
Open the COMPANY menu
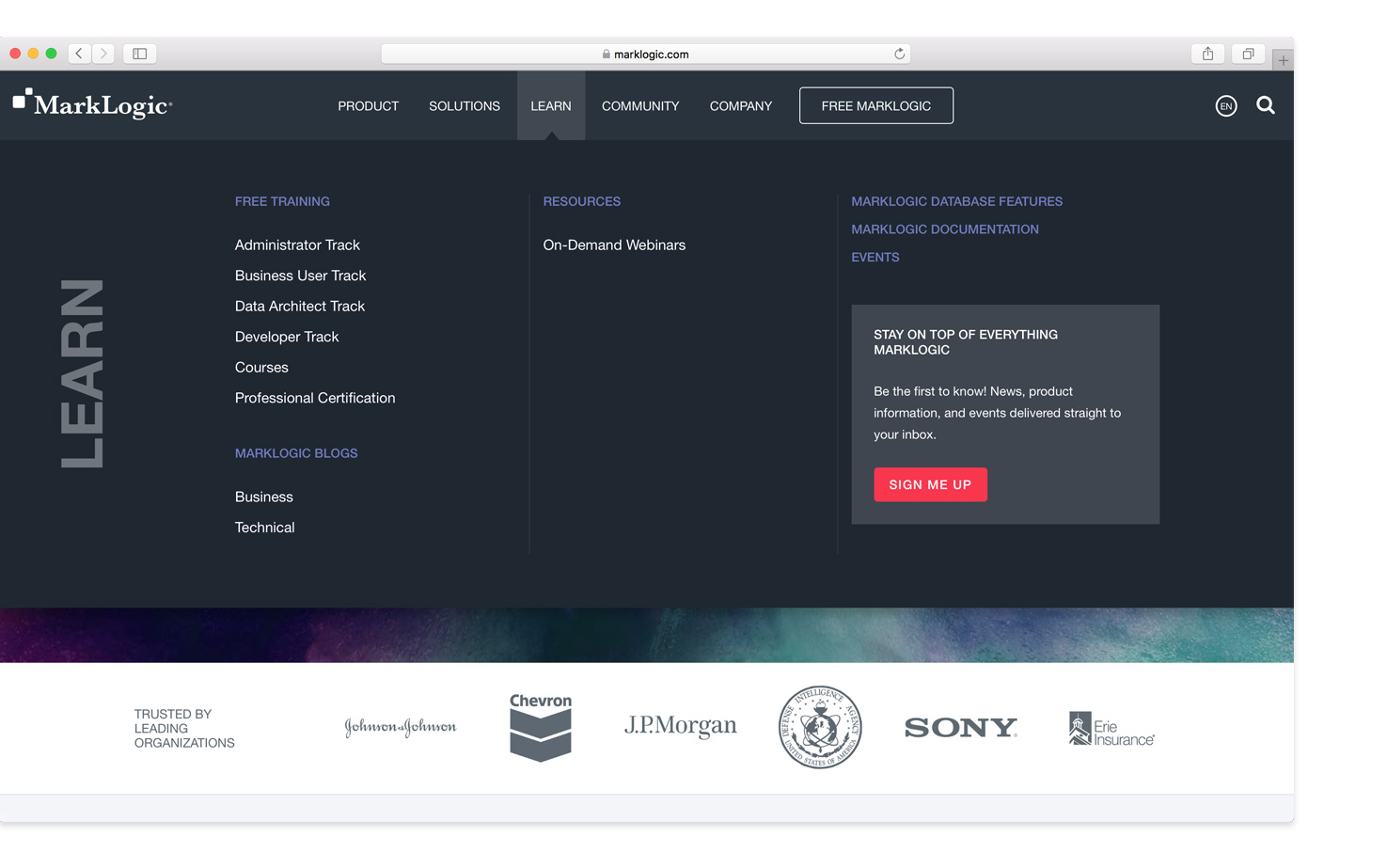741,106
